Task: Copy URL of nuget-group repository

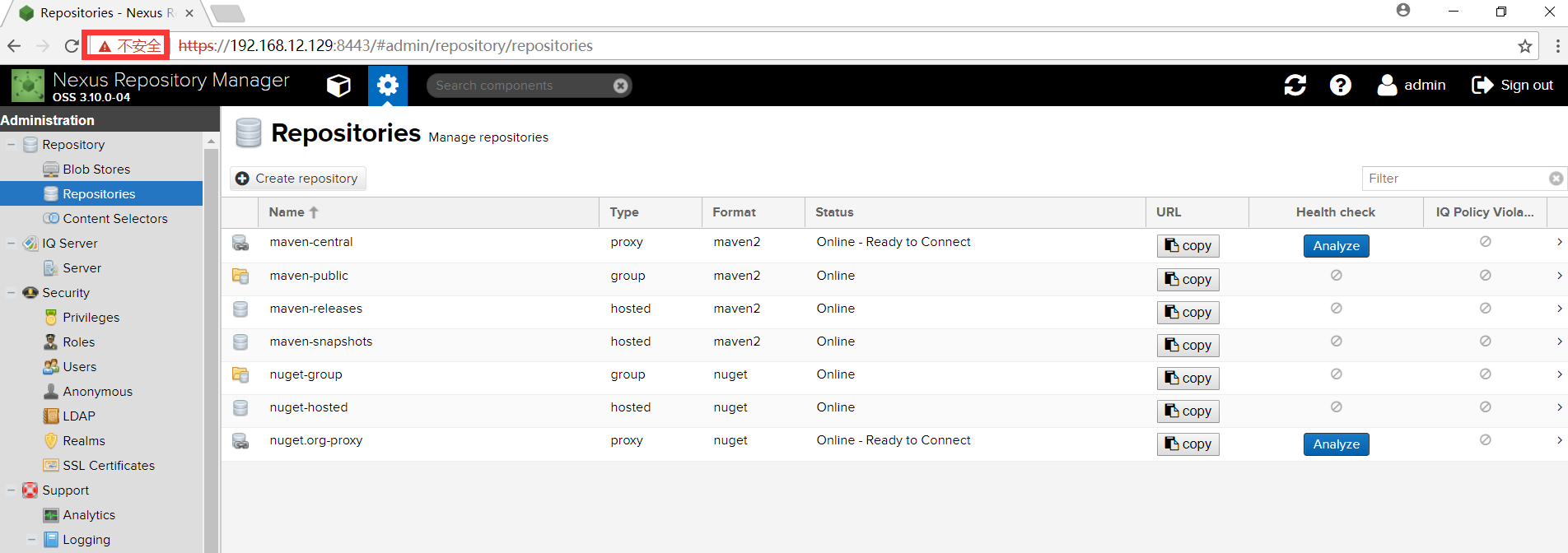Action: coord(1188,379)
